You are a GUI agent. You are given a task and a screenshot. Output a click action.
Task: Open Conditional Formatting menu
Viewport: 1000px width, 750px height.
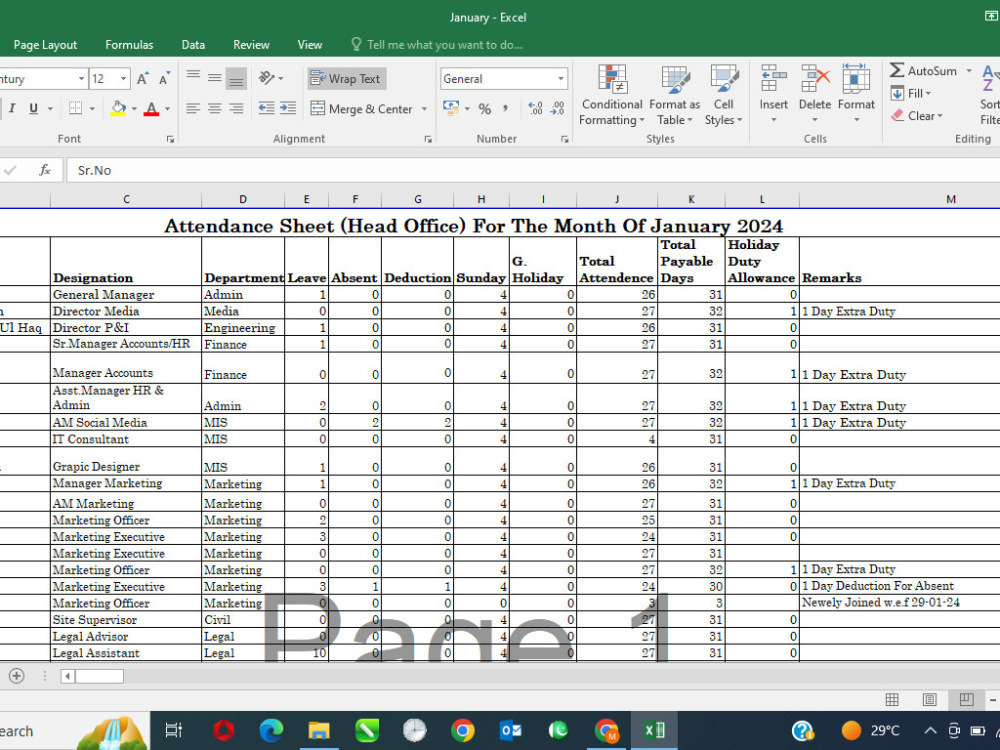[612, 95]
